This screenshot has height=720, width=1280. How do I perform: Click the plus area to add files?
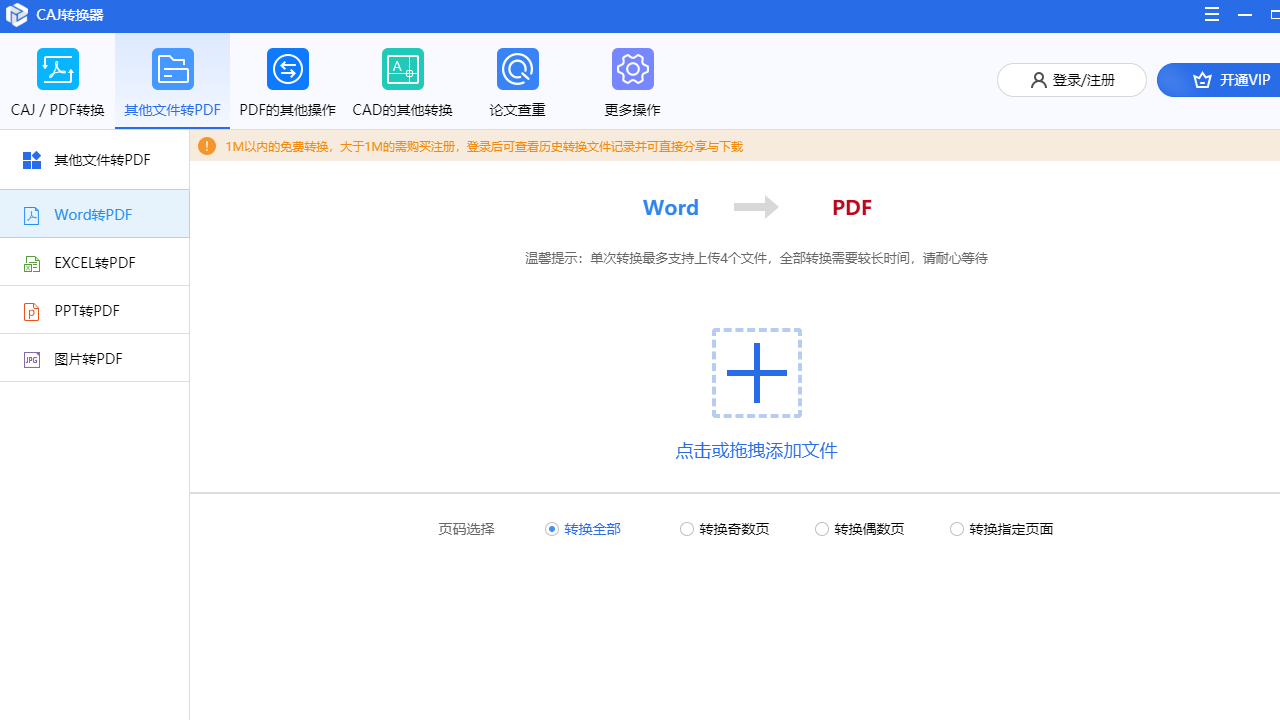click(x=756, y=372)
